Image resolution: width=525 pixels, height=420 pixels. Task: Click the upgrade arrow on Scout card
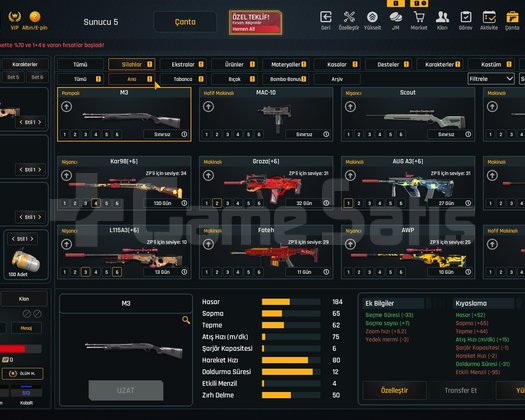pyautogui.click(x=350, y=107)
